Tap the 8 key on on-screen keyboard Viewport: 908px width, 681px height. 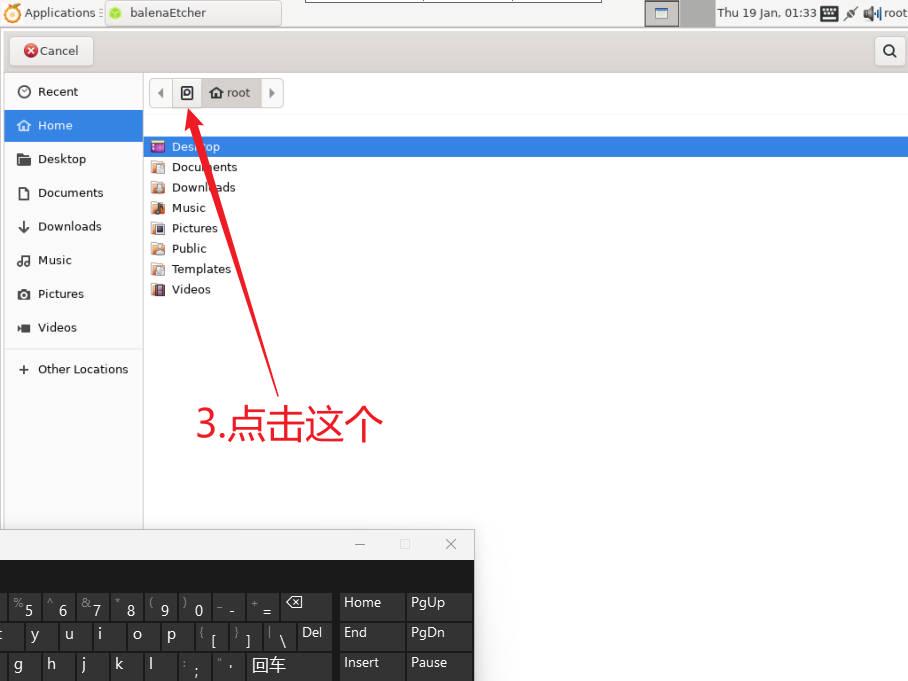(127, 607)
